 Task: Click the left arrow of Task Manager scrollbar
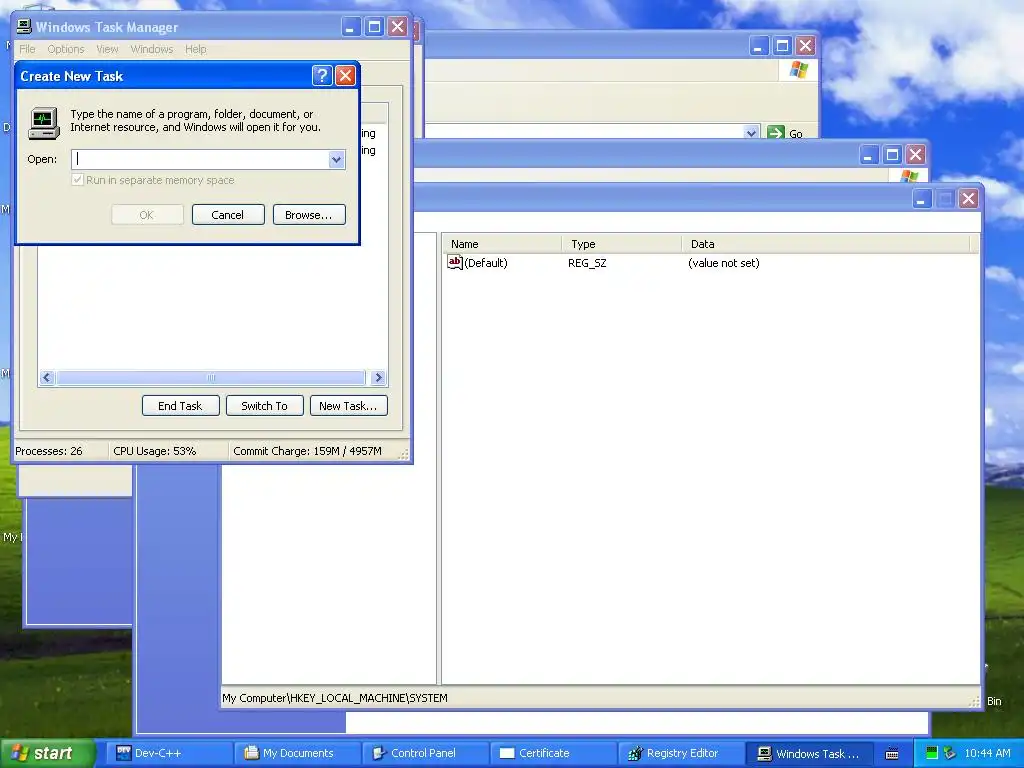(x=47, y=377)
